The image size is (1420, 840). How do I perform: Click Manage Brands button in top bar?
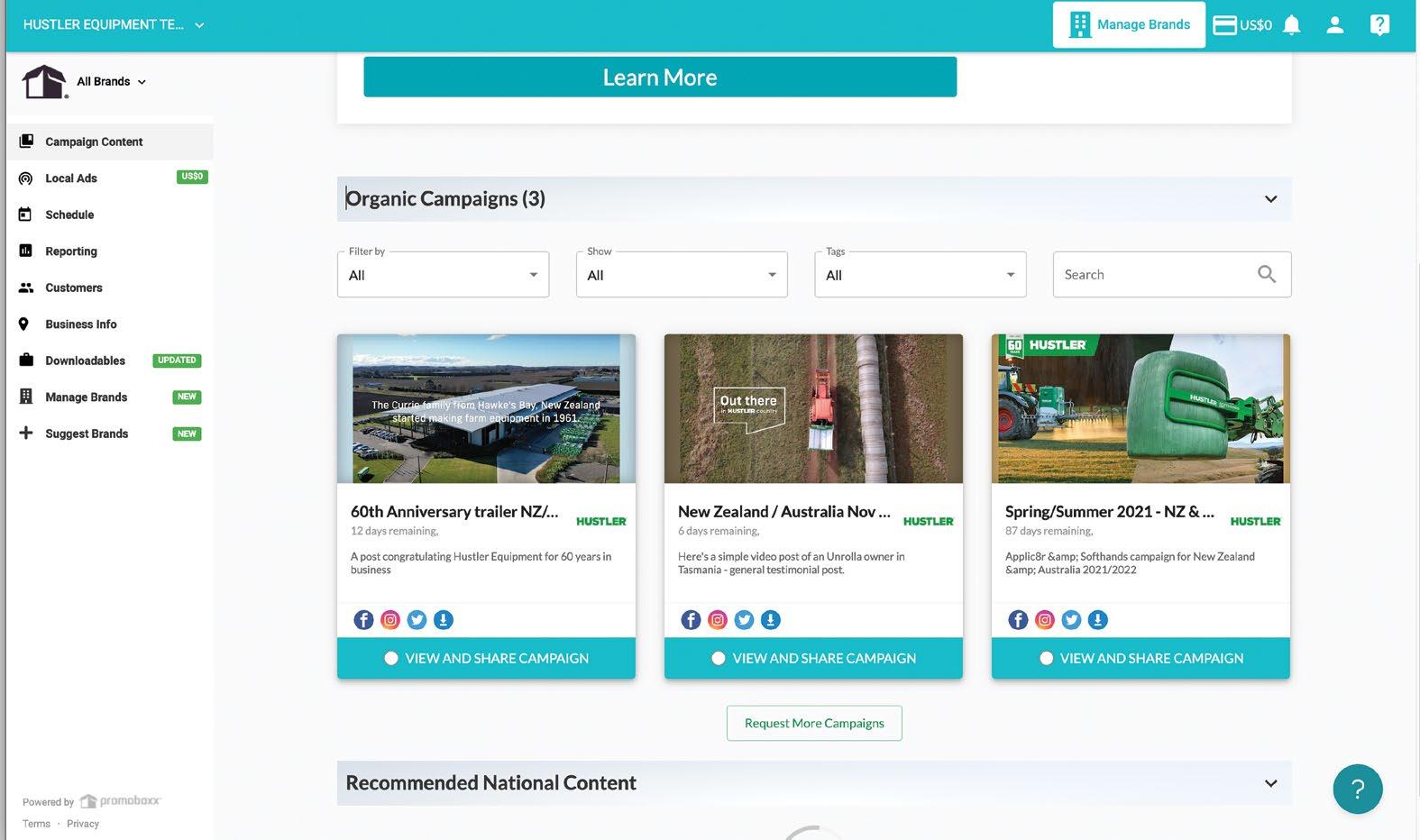tap(1129, 25)
